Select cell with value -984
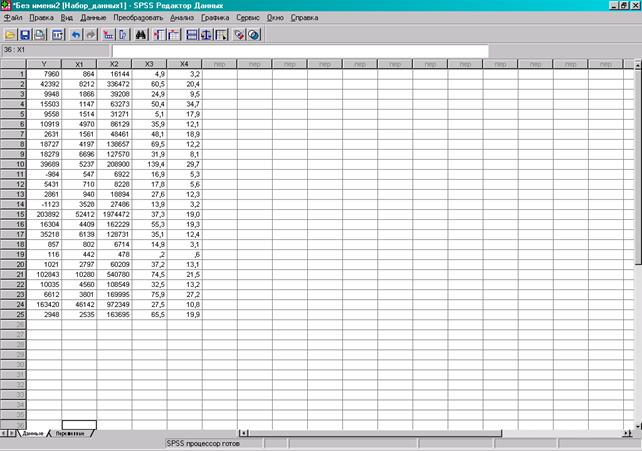Viewport: 642px width, 451px height. (44, 174)
